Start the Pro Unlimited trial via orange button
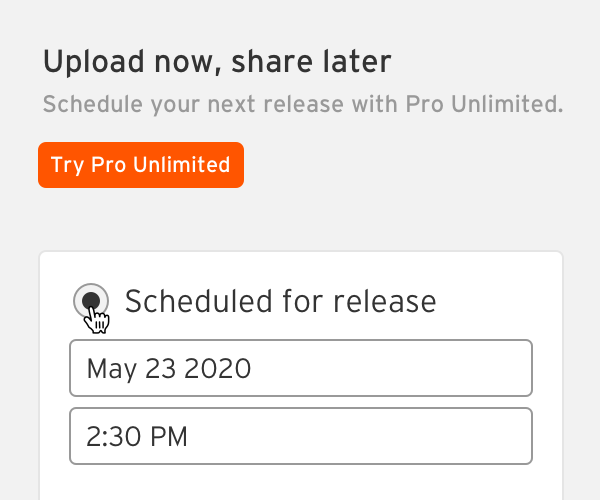 click(141, 165)
